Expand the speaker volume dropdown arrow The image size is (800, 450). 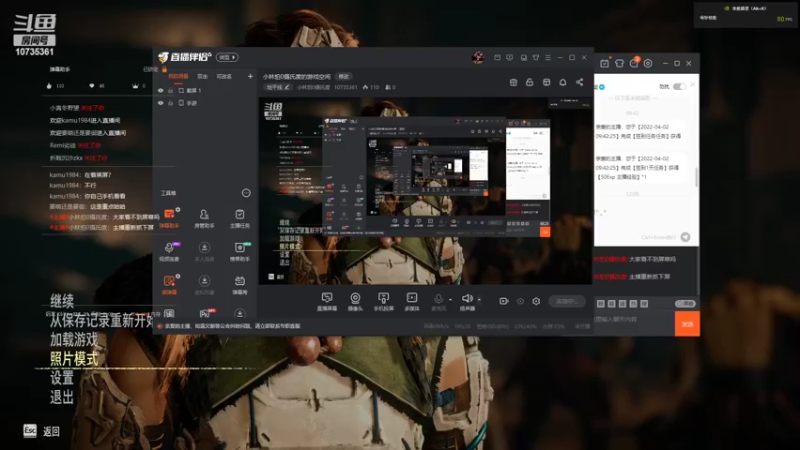pyautogui.click(x=479, y=299)
